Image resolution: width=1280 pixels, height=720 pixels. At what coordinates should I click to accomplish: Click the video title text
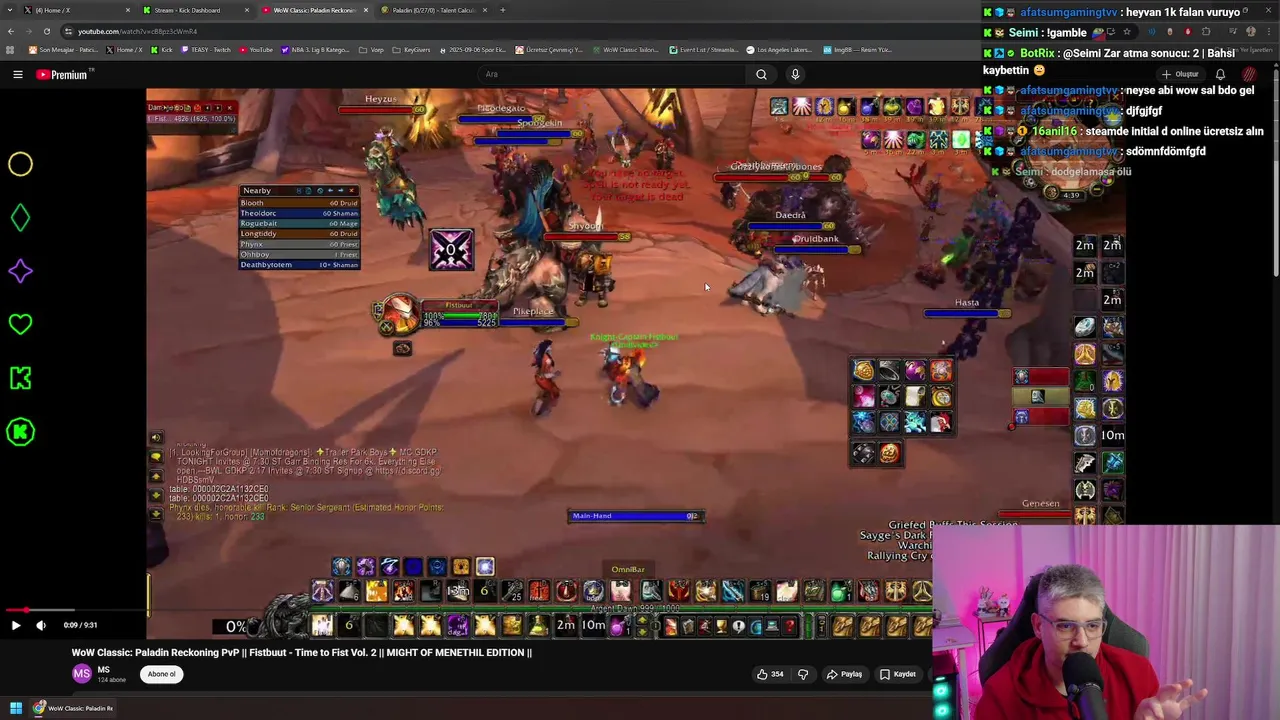coord(301,652)
